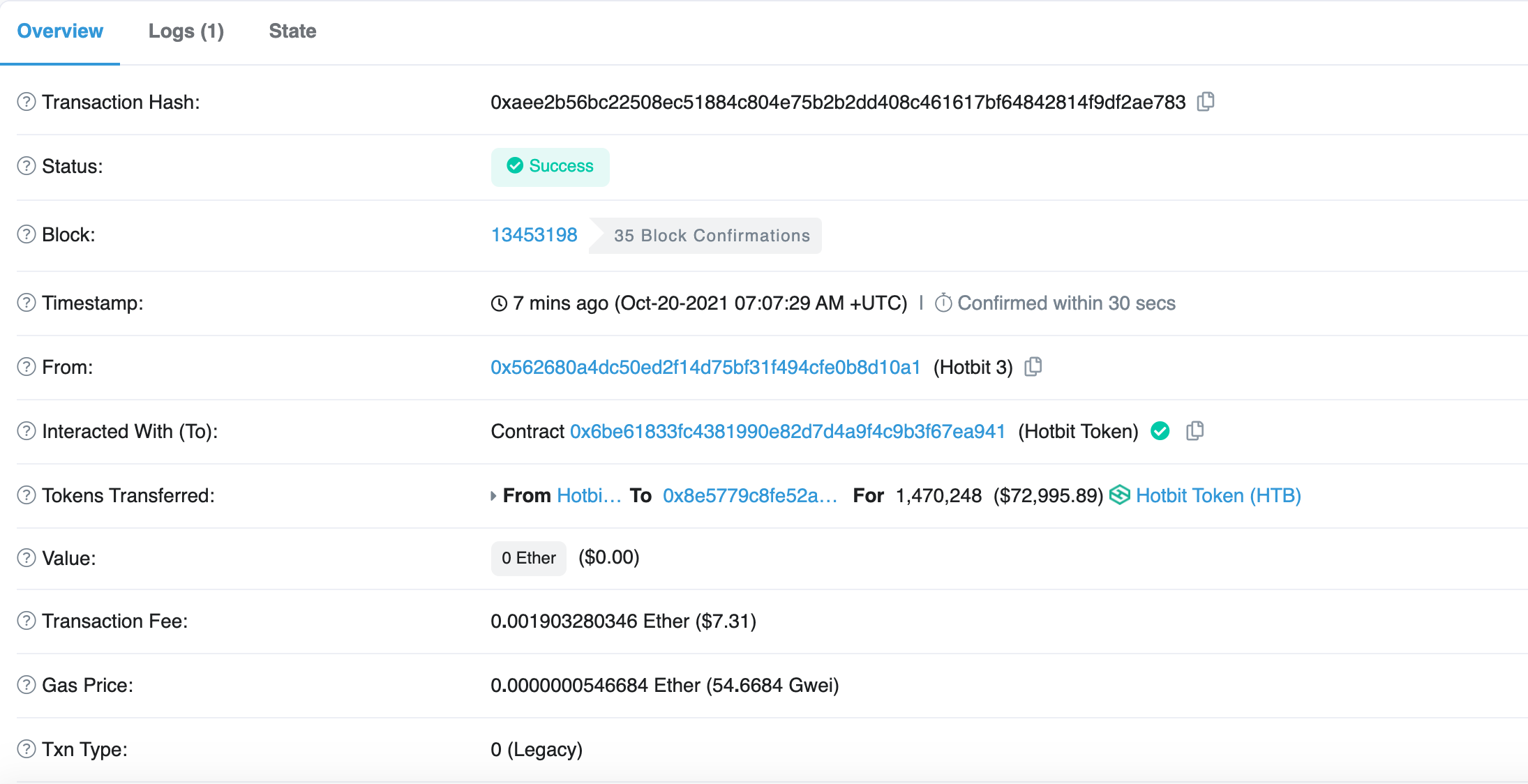Expand the tokens transferred arrow
The image size is (1528, 784).
pos(493,496)
